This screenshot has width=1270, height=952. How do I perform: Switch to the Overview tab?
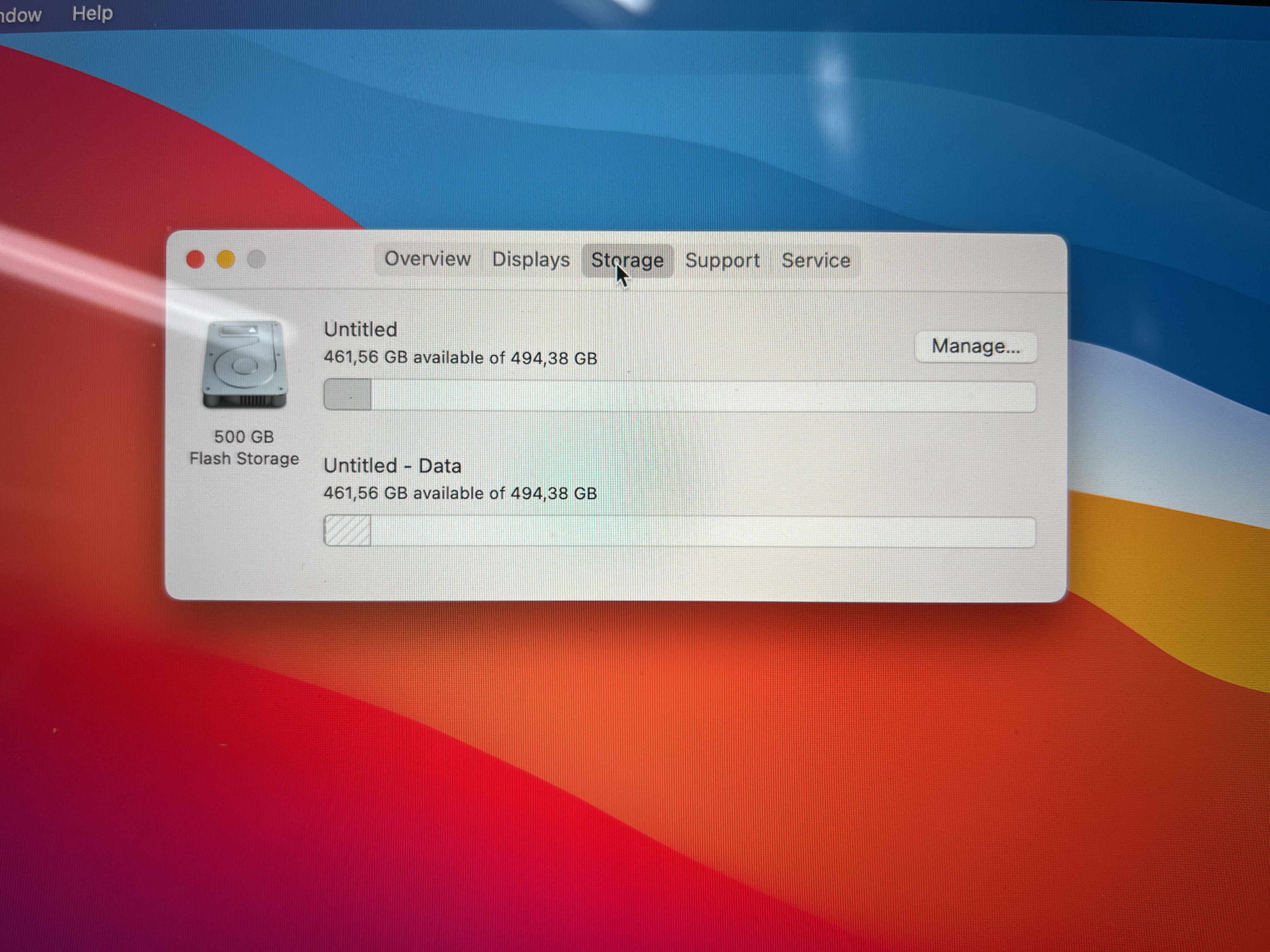point(427,259)
